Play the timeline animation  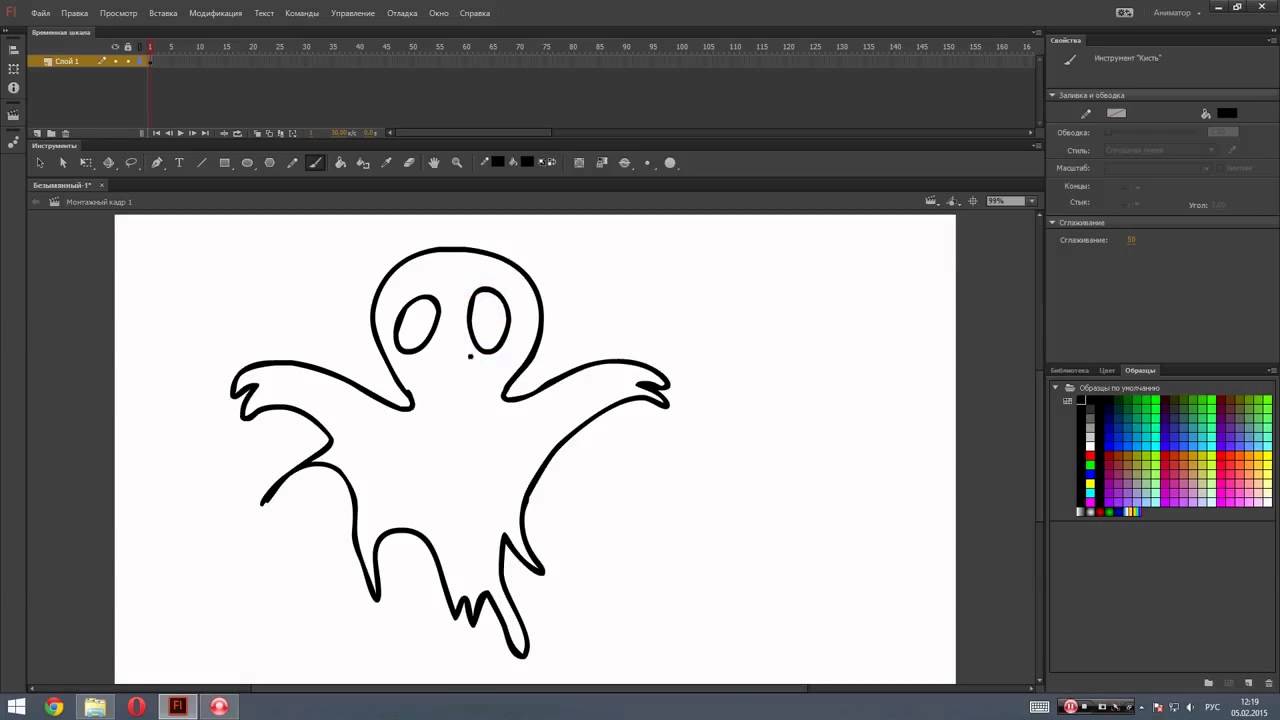click(180, 133)
